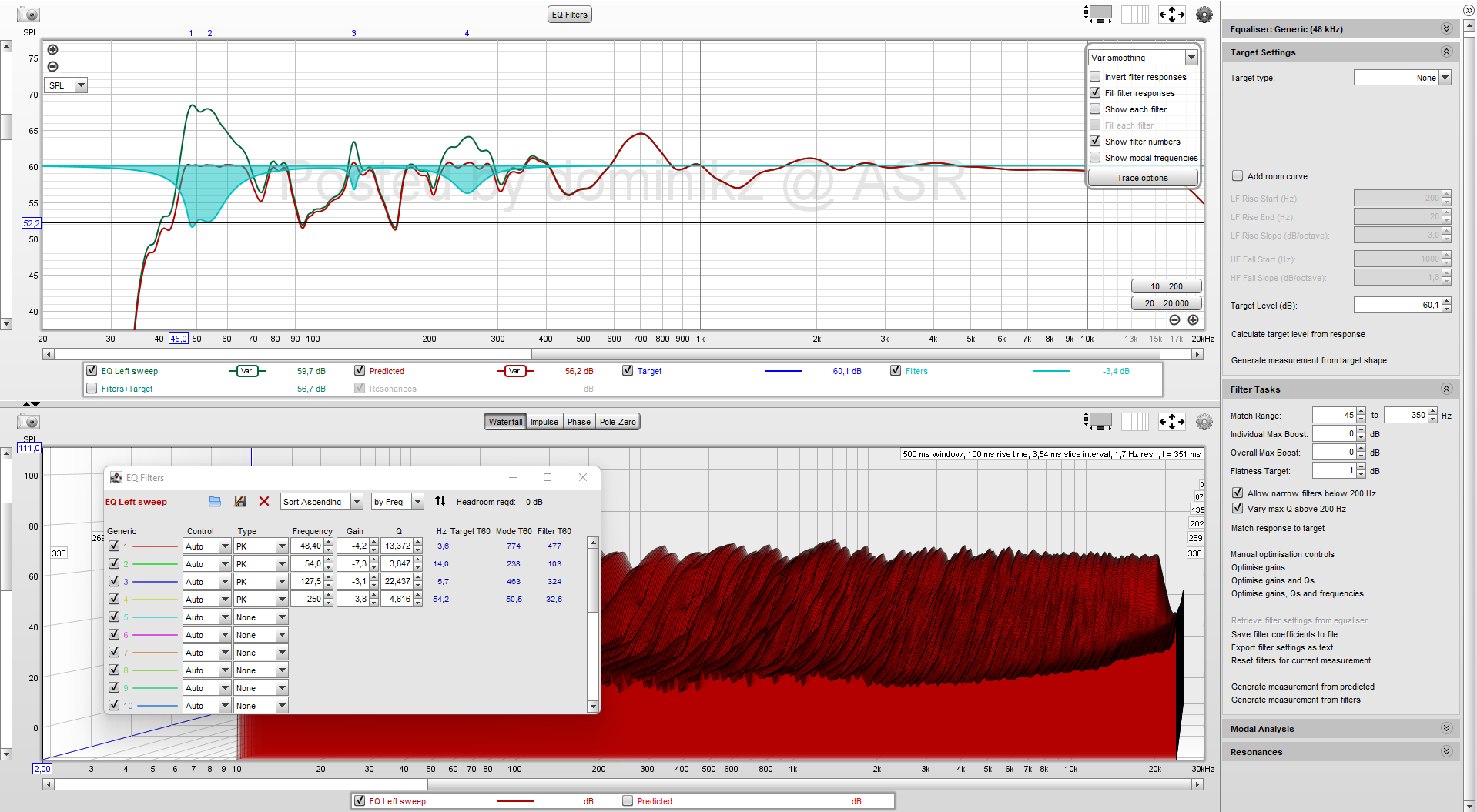1477x812 pixels.
Task: Open graph limits arrows icon for waterfall graph
Action: click(1171, 421)
